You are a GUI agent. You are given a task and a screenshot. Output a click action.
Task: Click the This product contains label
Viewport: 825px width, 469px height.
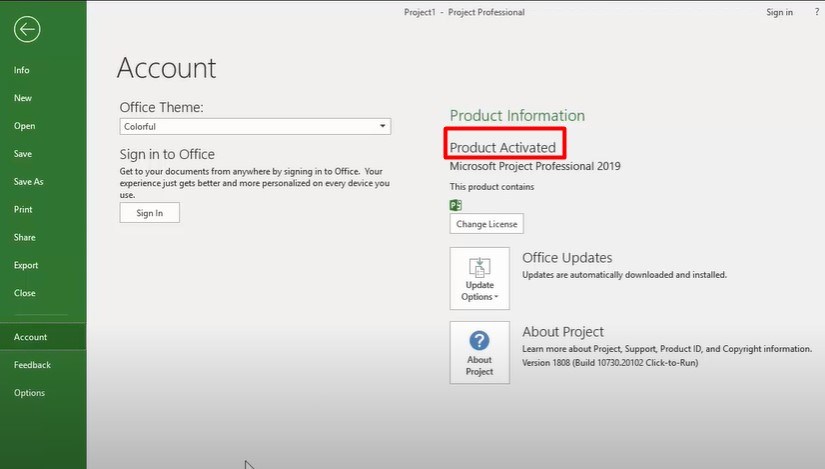(x=491, y=187)
